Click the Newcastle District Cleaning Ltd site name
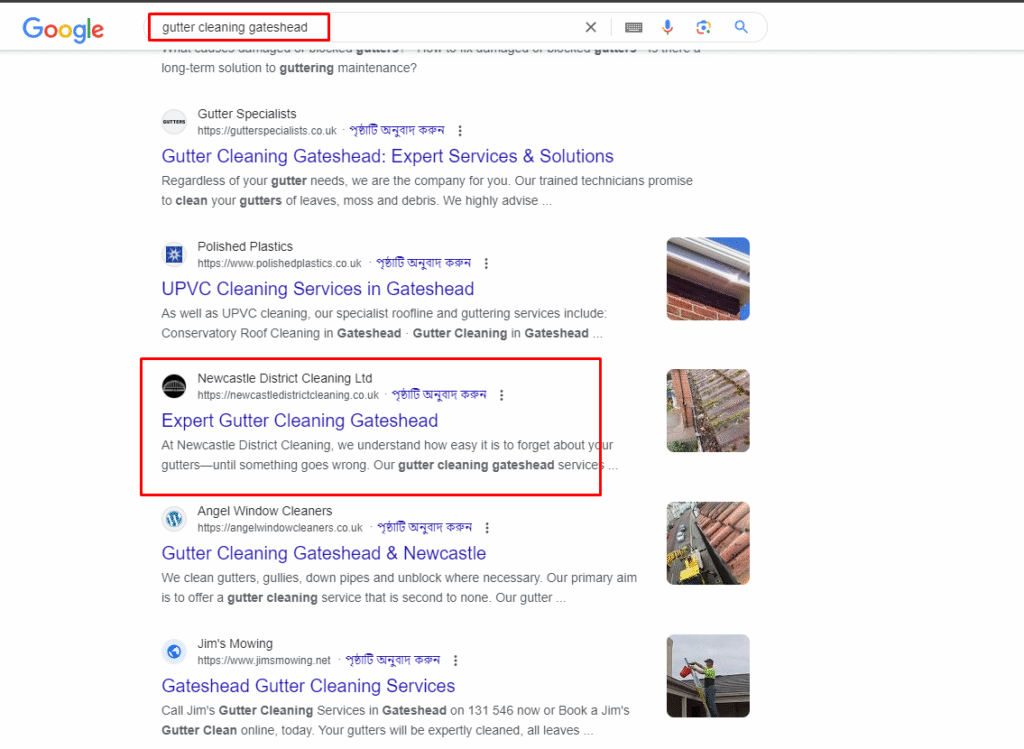This screenshot has height=749, width=1024. click(x=285, y=378)
